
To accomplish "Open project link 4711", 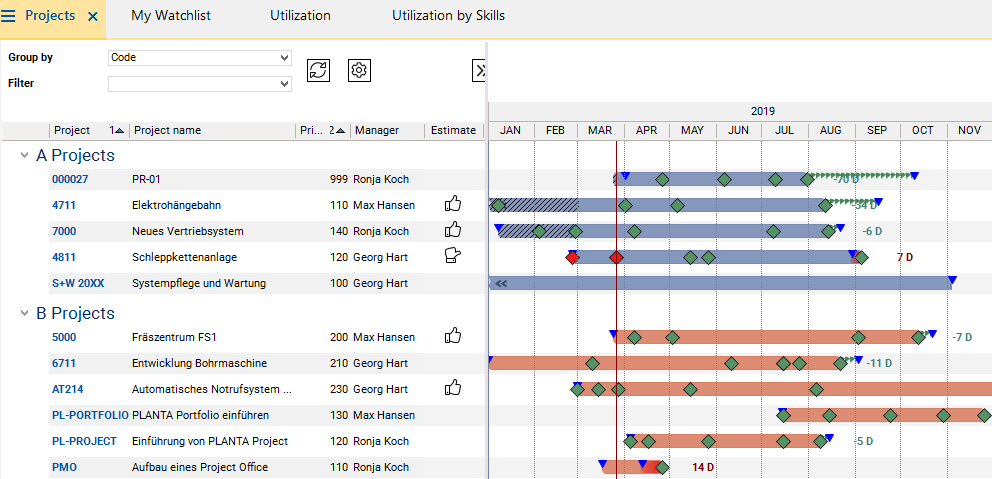I will coord(64,205).
